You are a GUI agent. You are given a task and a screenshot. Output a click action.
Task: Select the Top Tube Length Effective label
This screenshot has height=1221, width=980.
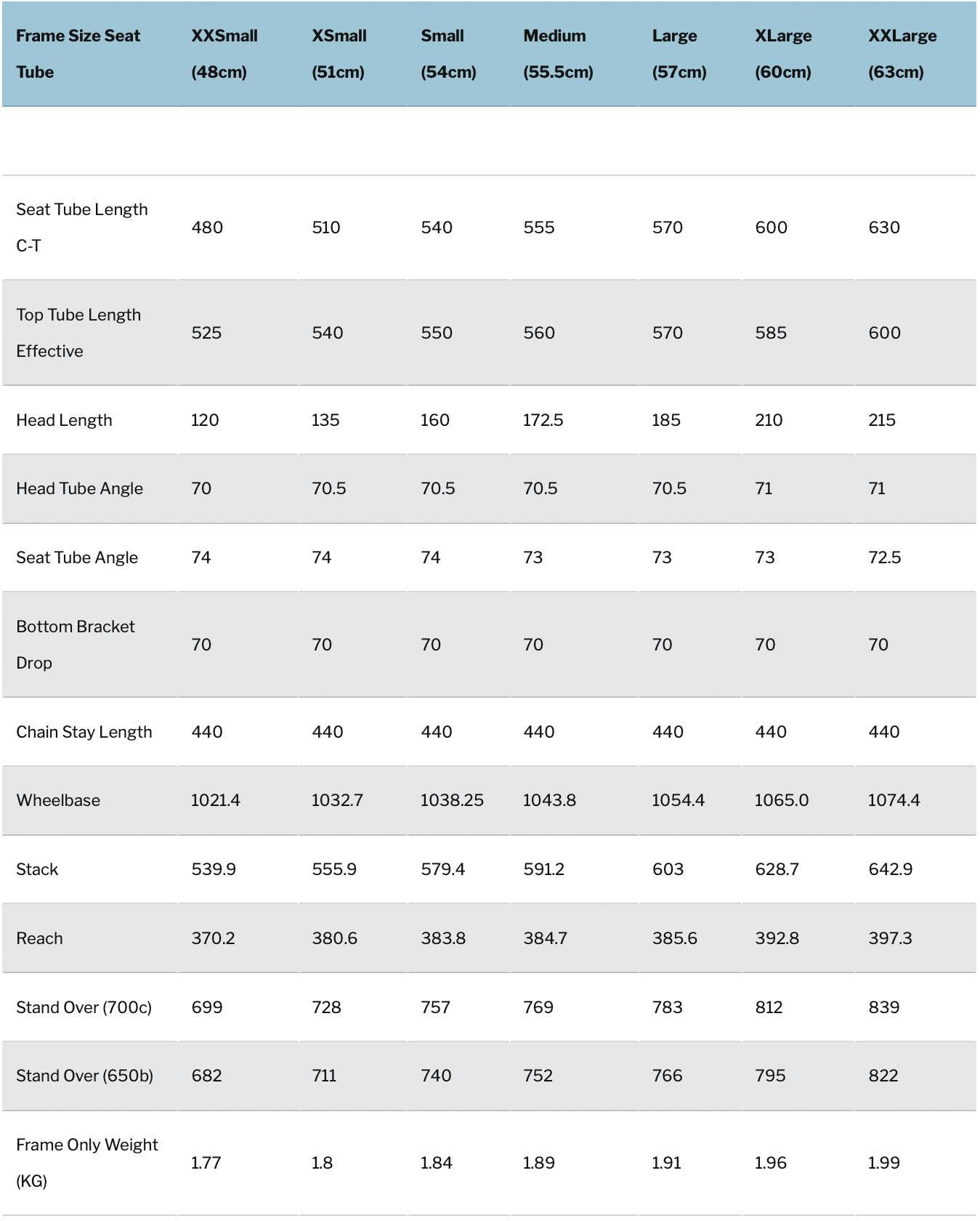click(x=78, y=333)
